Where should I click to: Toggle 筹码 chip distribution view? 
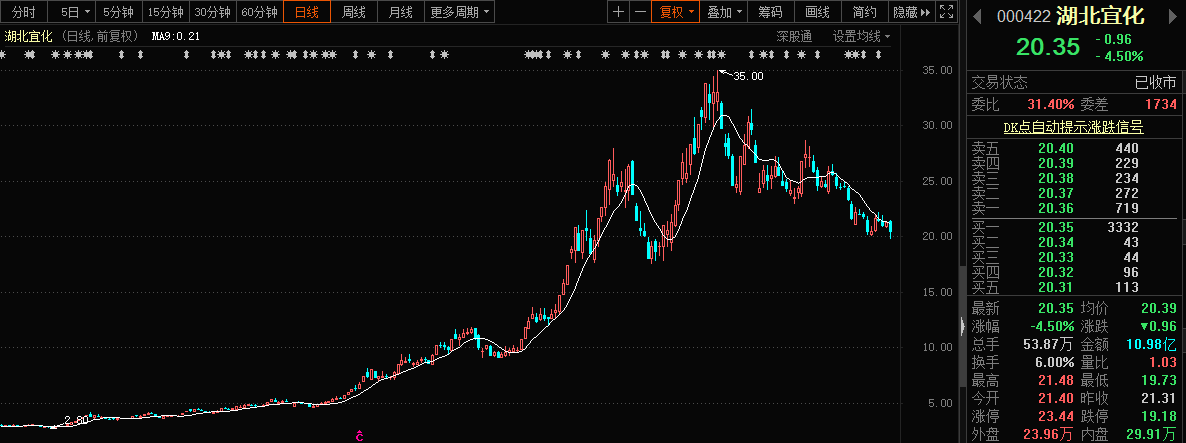tap(771, 11)
